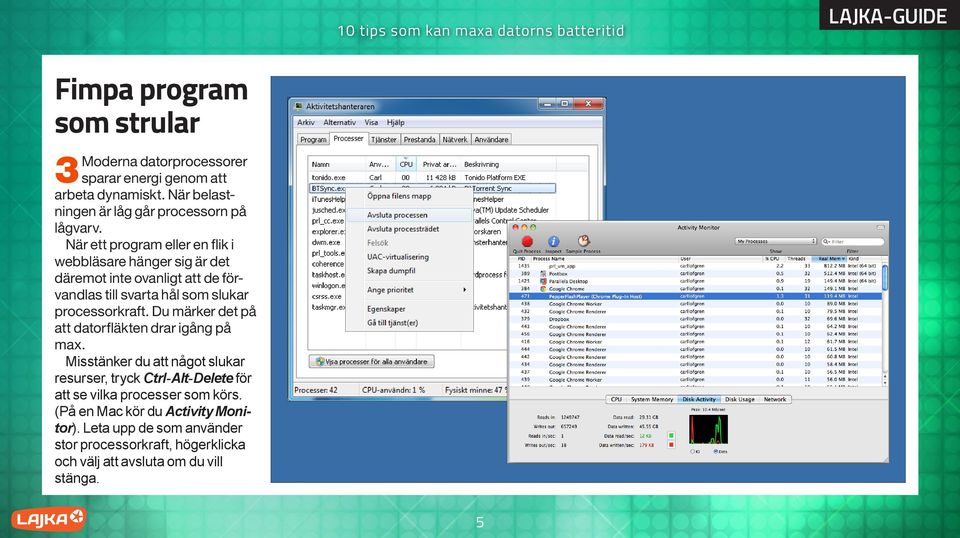Click the Processer: 42 status bar text
Screen dimensions: 960x538
(316, 390)
